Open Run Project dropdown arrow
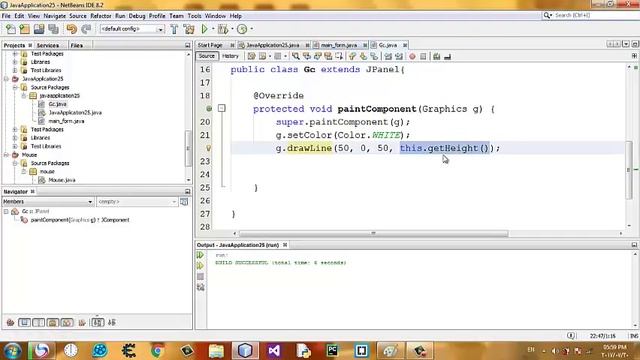Image resolution: width=640 pixels, height=360 pixels. click(x=213, y=29)
